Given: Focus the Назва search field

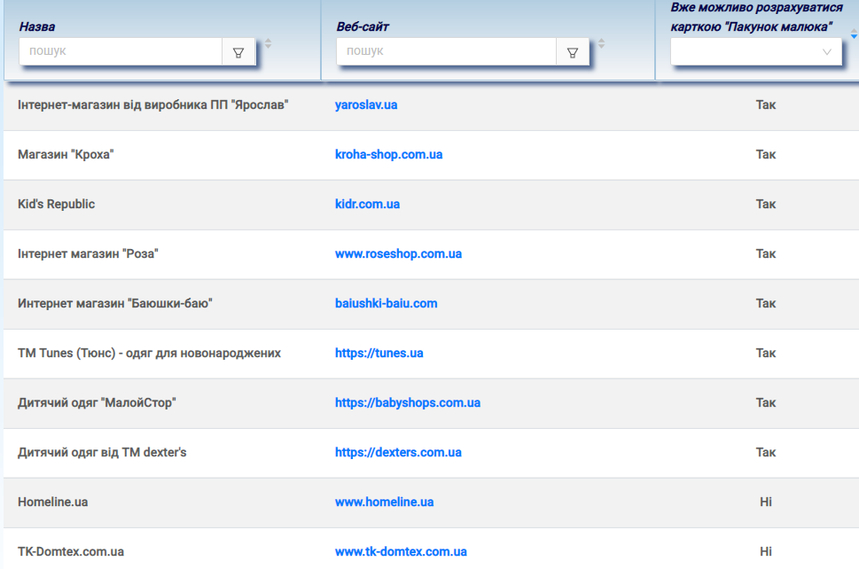Looking at the screenshot, I should 120,51.
